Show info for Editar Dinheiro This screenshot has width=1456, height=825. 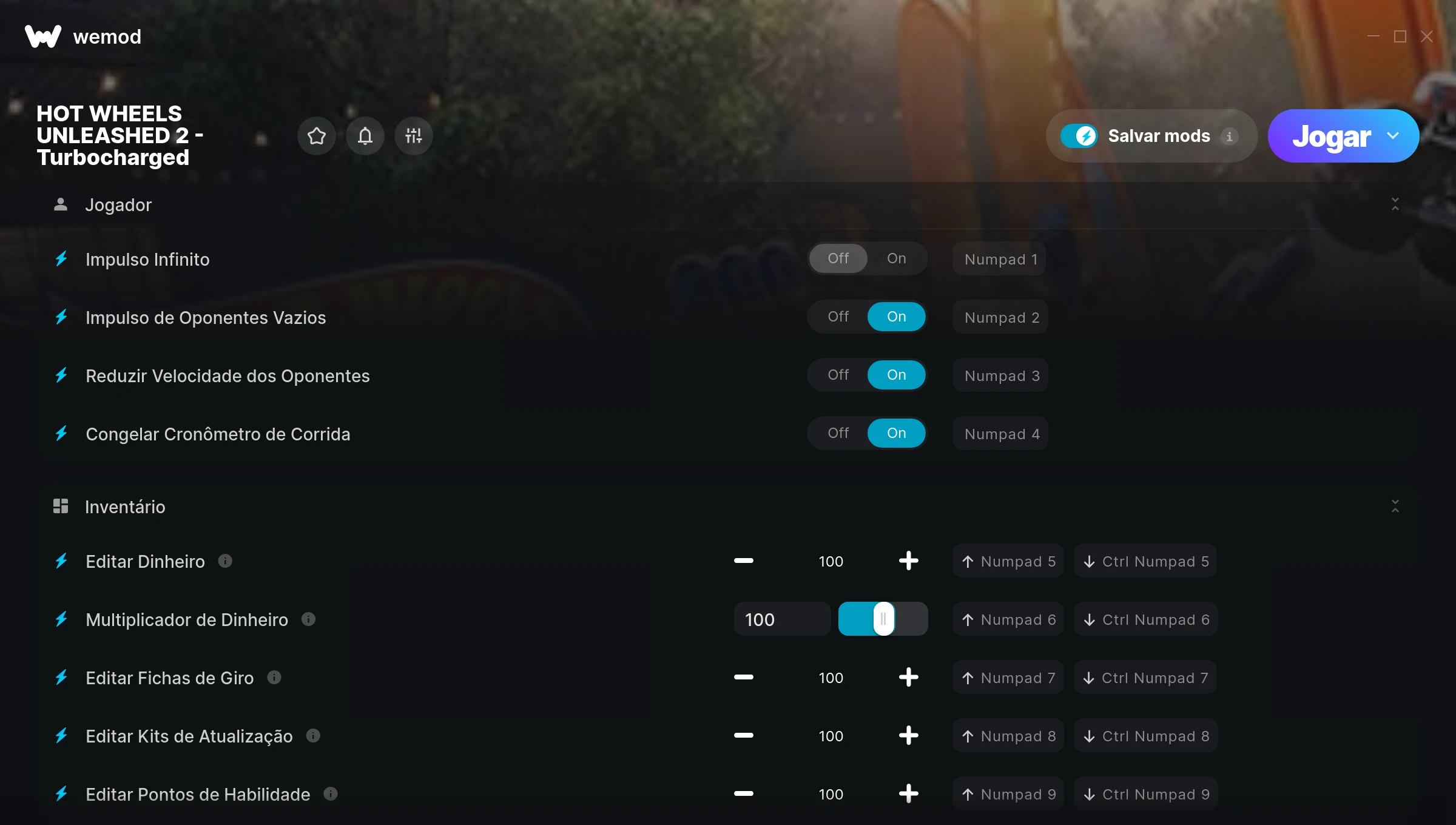(x=225, y=561)
